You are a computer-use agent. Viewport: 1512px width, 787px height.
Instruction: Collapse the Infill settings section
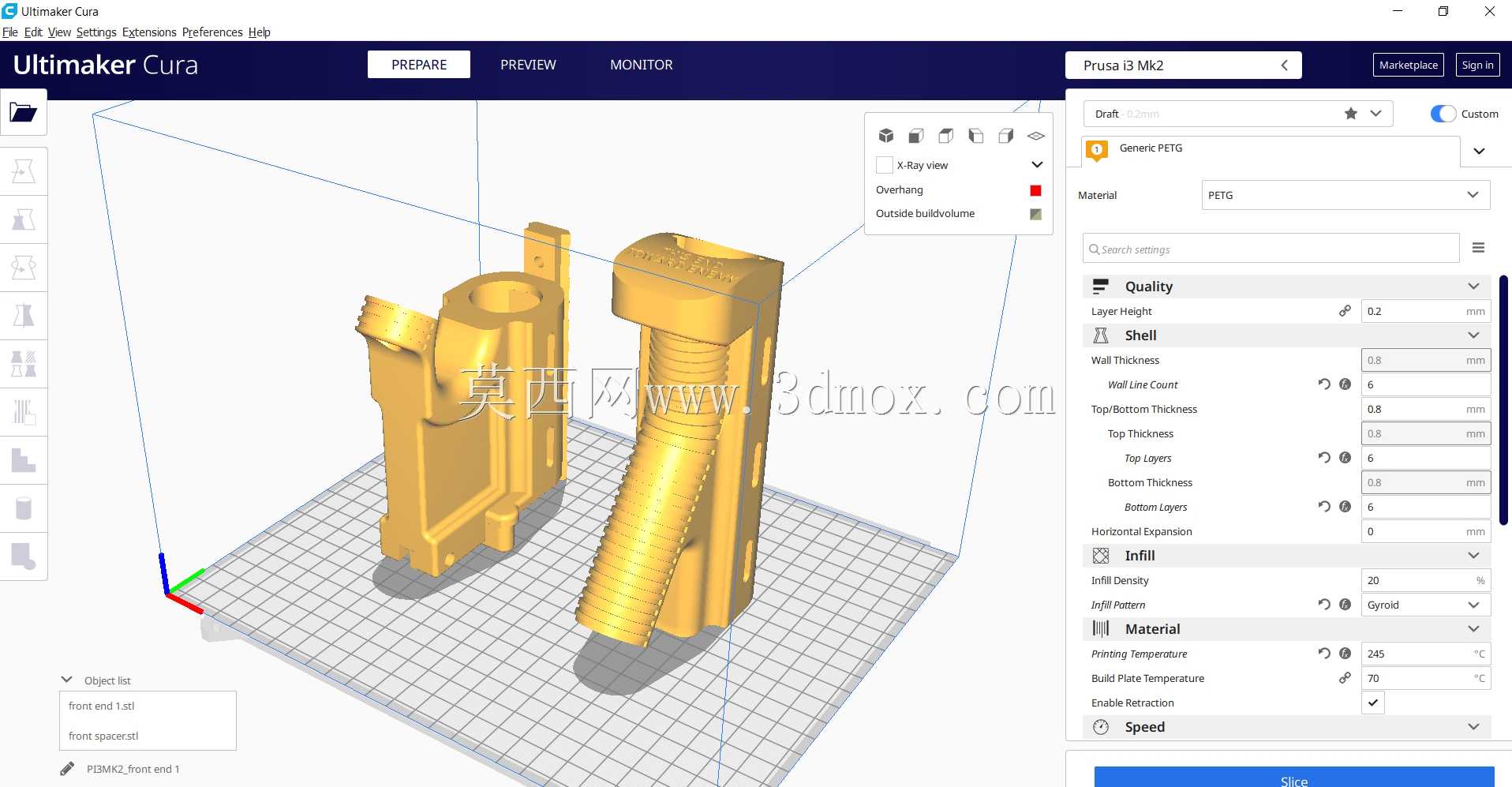[1473, 556]
